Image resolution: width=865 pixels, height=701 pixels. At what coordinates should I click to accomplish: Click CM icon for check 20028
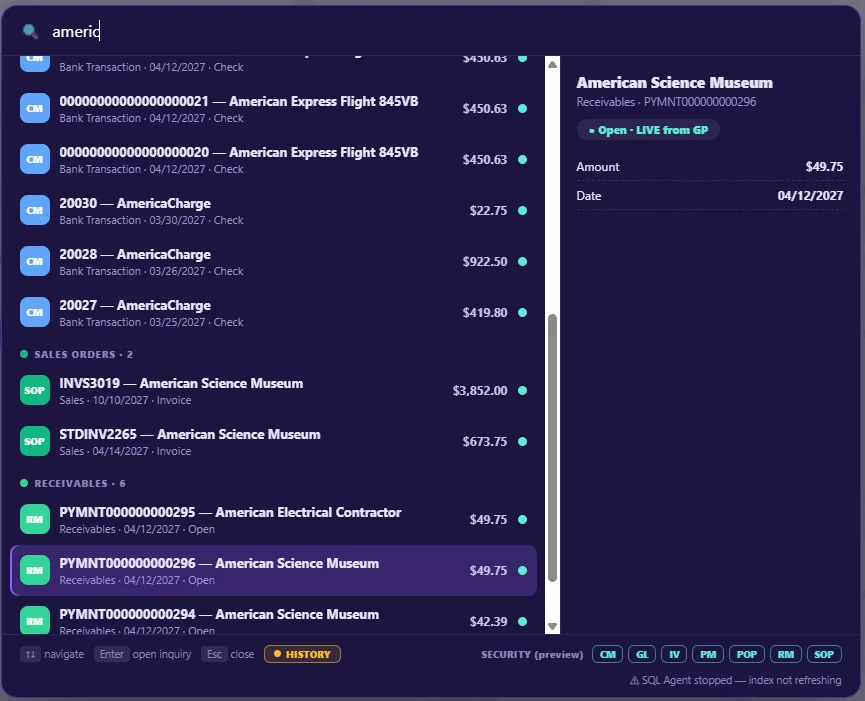[x=35, y=261]
